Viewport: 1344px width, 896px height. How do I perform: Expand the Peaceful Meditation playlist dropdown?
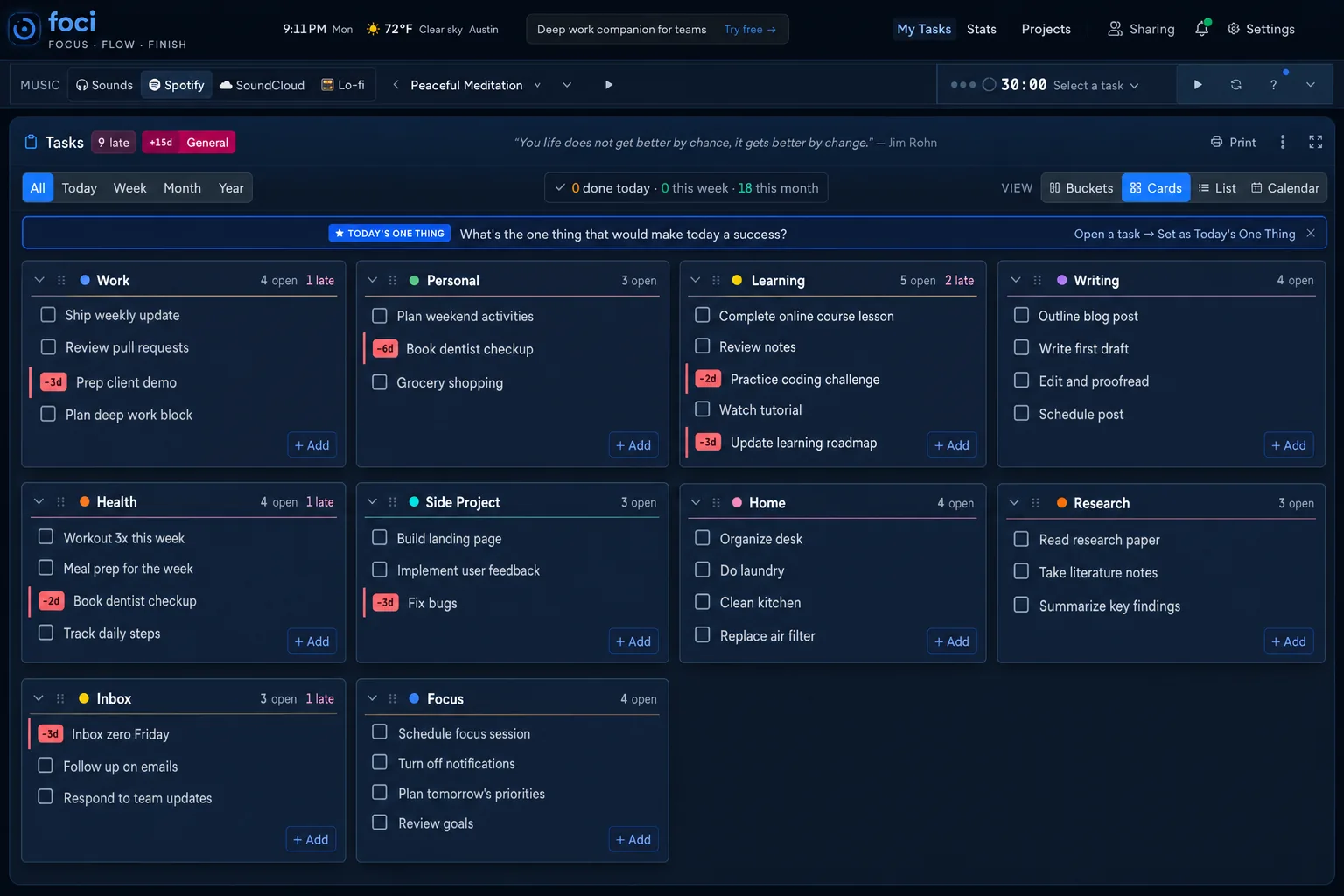click(x=537, y=85)
